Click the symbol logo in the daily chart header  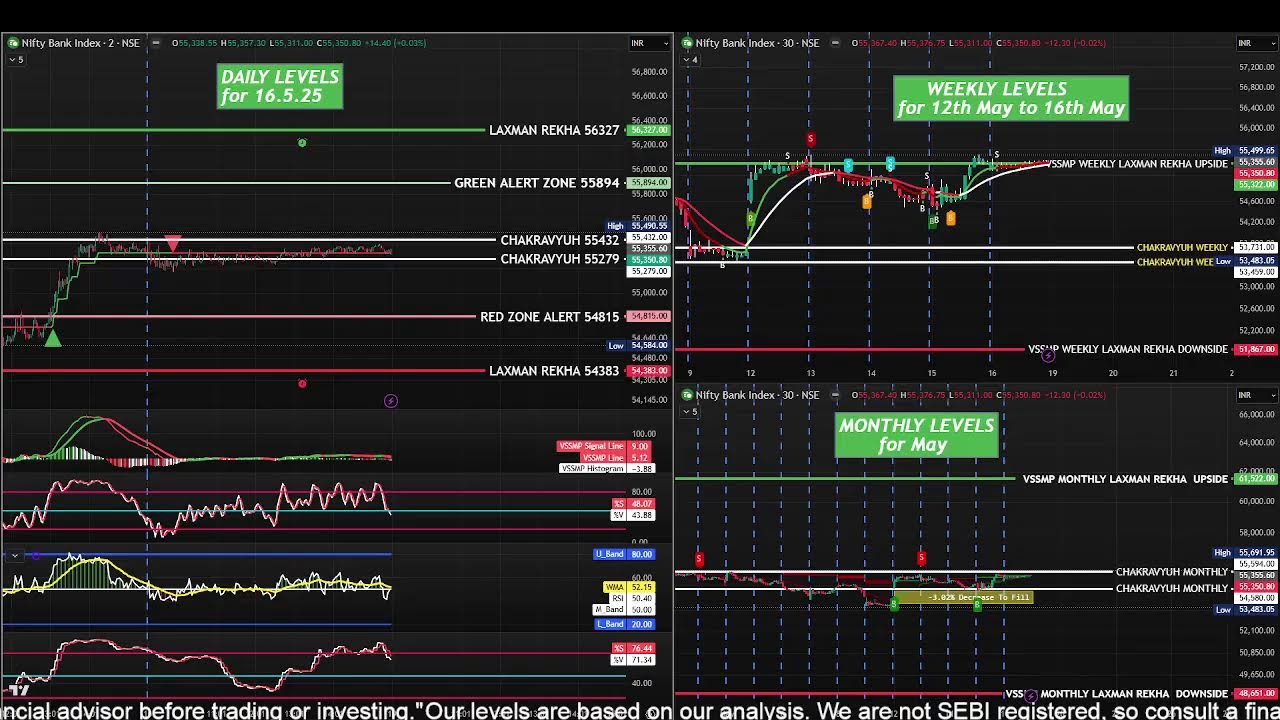[13, 43]
